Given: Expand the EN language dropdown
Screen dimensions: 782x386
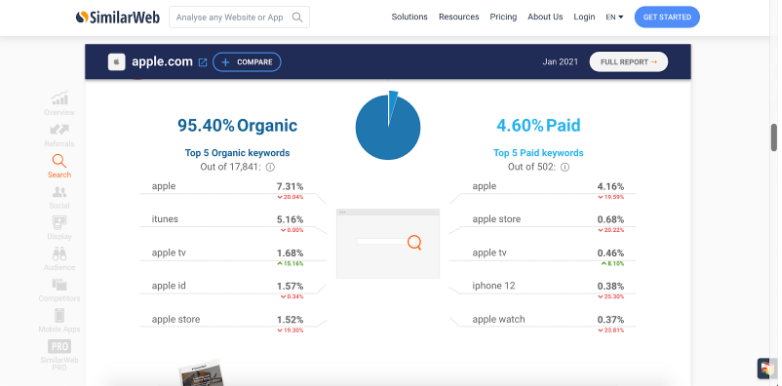Looking at the screenshot, I should (x=614, y=17).
